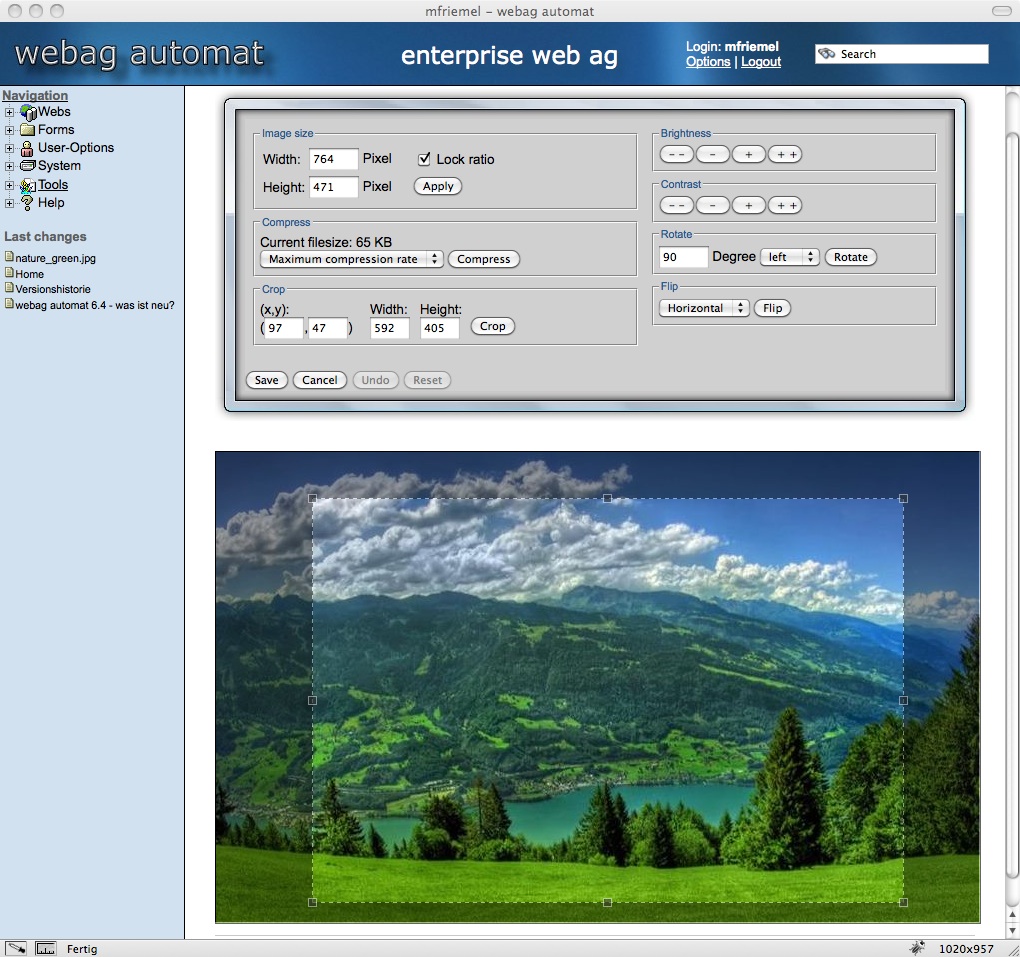Open the Horizontal flip direction dropdown
This screenshot has height=957, width=1020.
[704, 308]
